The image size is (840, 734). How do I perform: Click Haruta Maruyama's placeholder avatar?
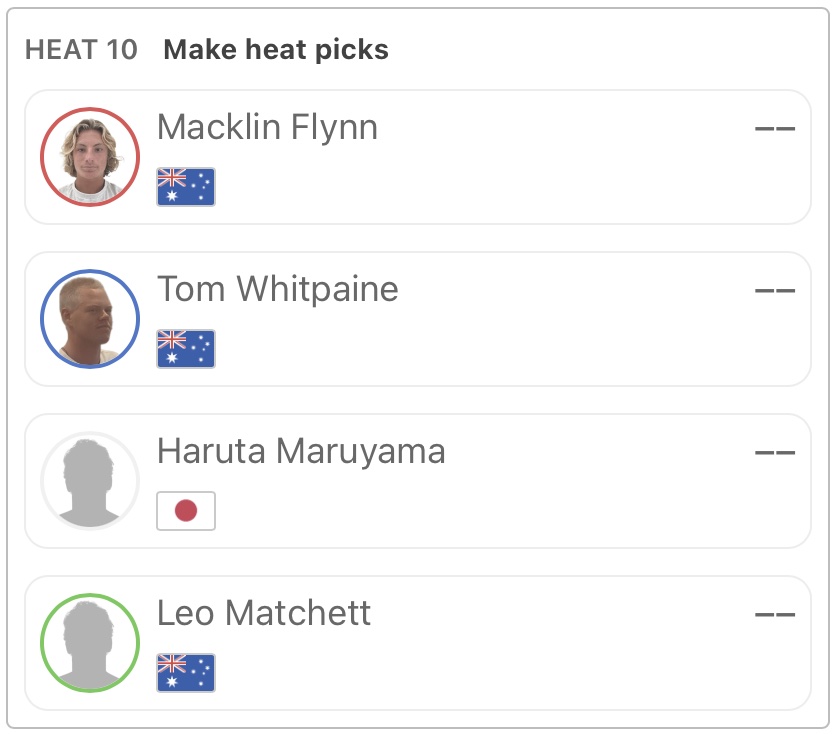click(x=90, y=481)
